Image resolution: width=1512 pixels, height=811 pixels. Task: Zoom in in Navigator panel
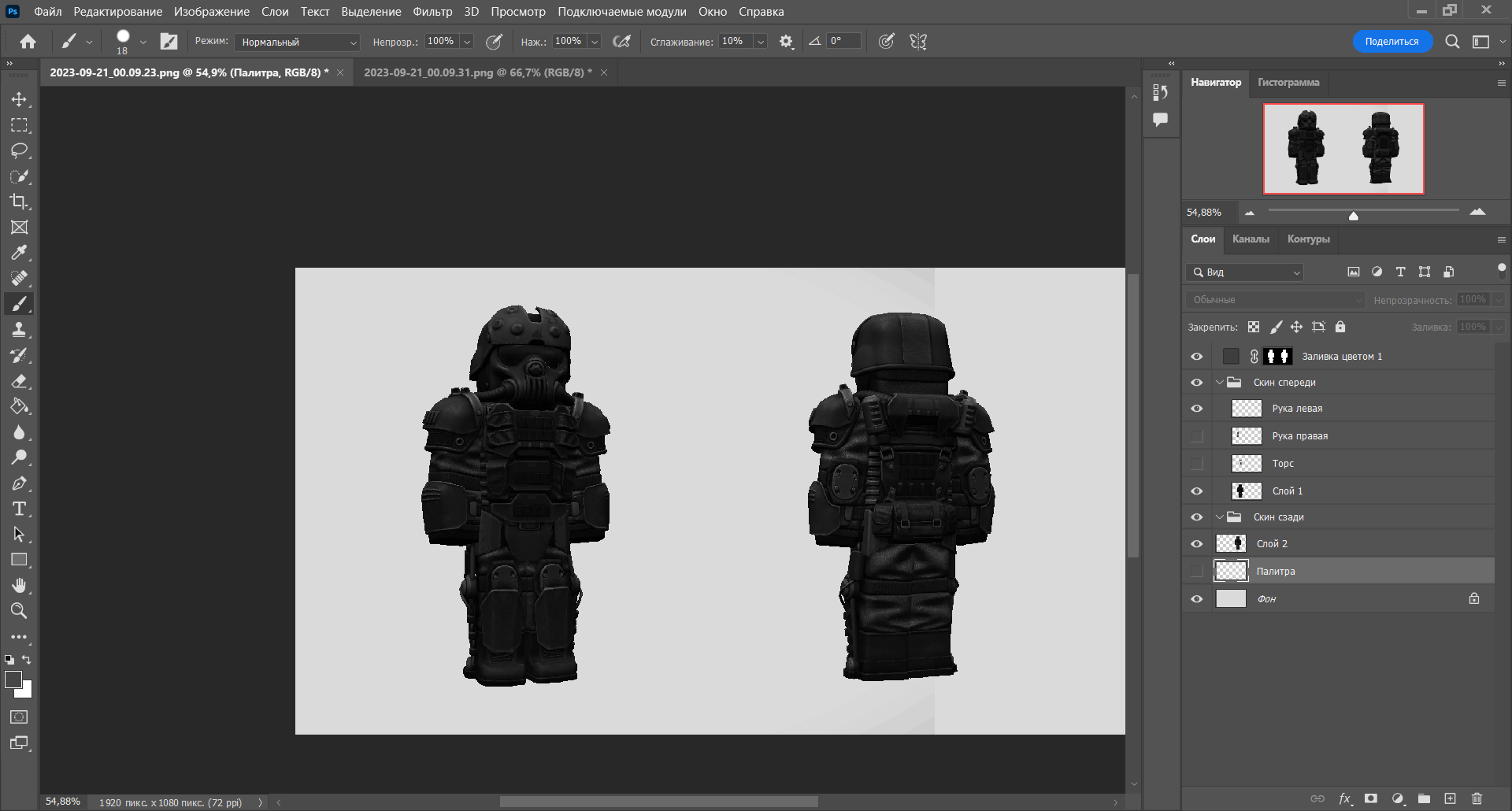pyautogui.click(x=1477, y=212)
